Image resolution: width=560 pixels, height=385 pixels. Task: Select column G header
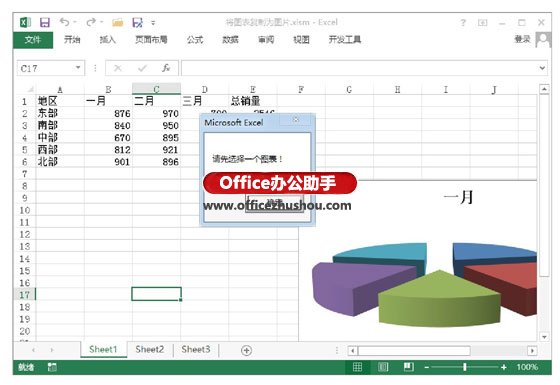pos(349,89)
